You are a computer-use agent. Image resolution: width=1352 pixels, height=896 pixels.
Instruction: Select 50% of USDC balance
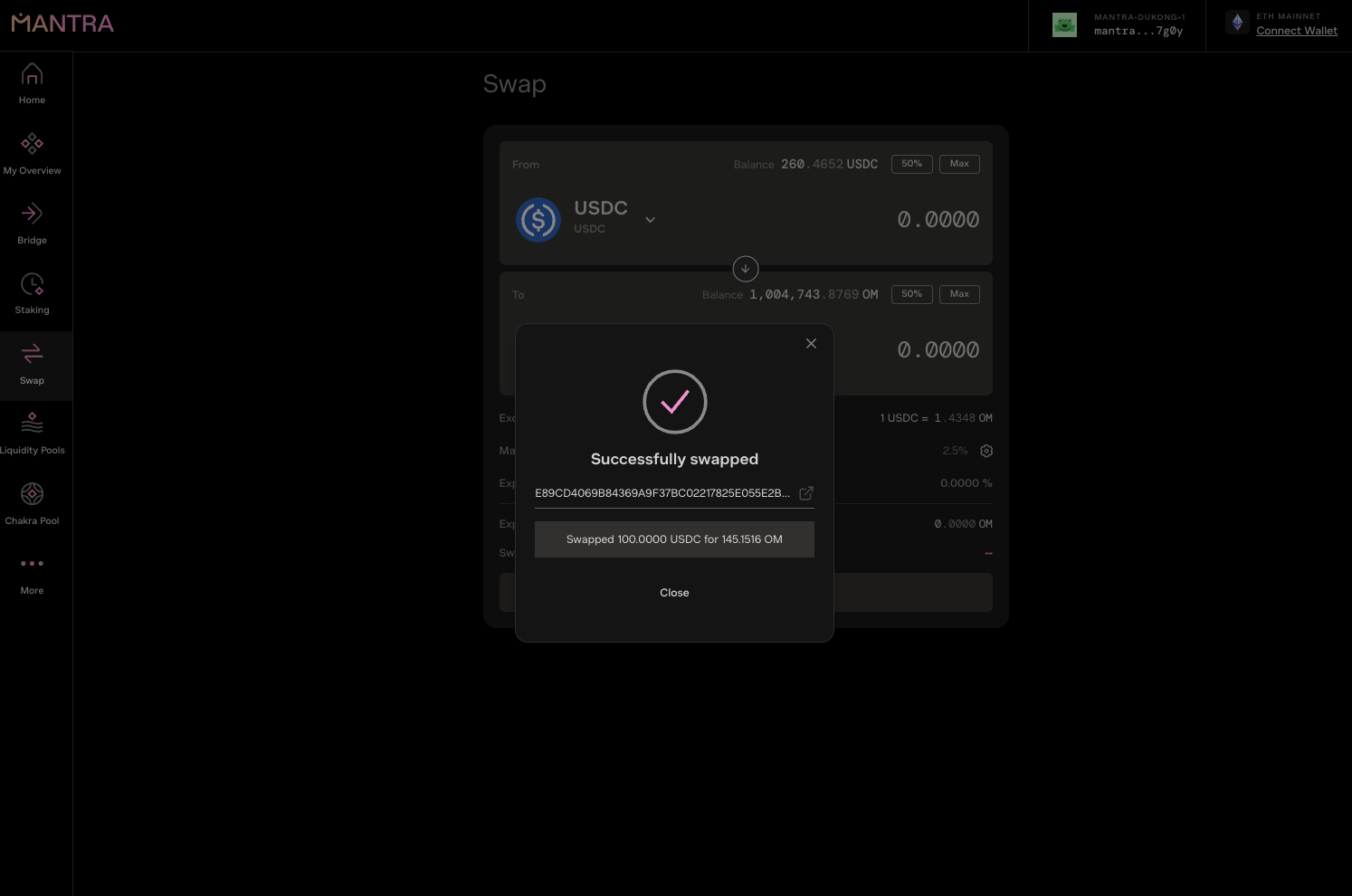click(x=911, y=164)
